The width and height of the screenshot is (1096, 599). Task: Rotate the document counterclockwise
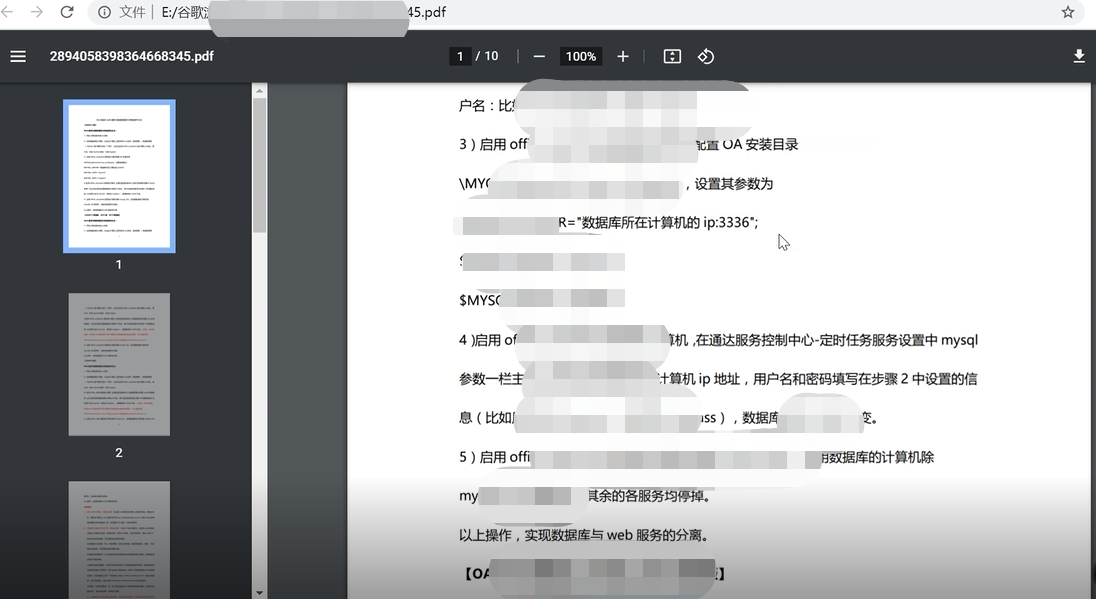click(x=706, y=57)
